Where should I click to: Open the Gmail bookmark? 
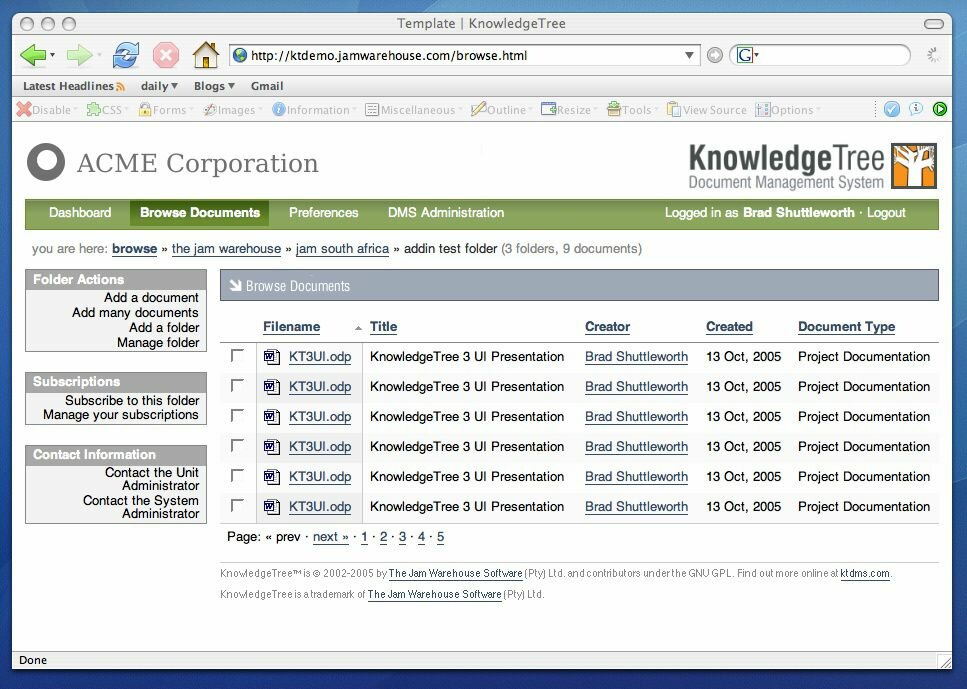tap(267, 86)
